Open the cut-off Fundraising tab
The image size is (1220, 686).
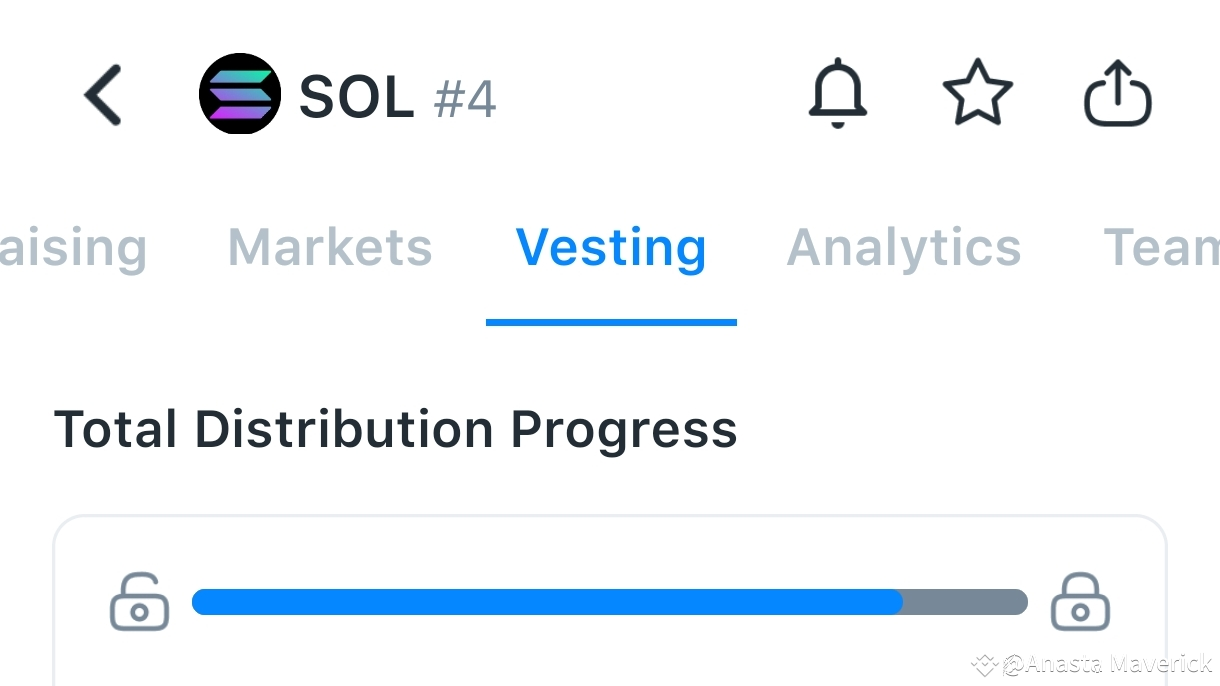73,248
